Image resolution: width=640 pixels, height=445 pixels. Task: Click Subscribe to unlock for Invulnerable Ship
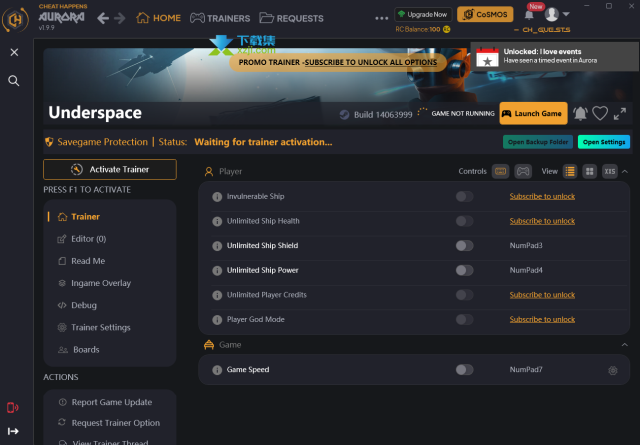542,196
